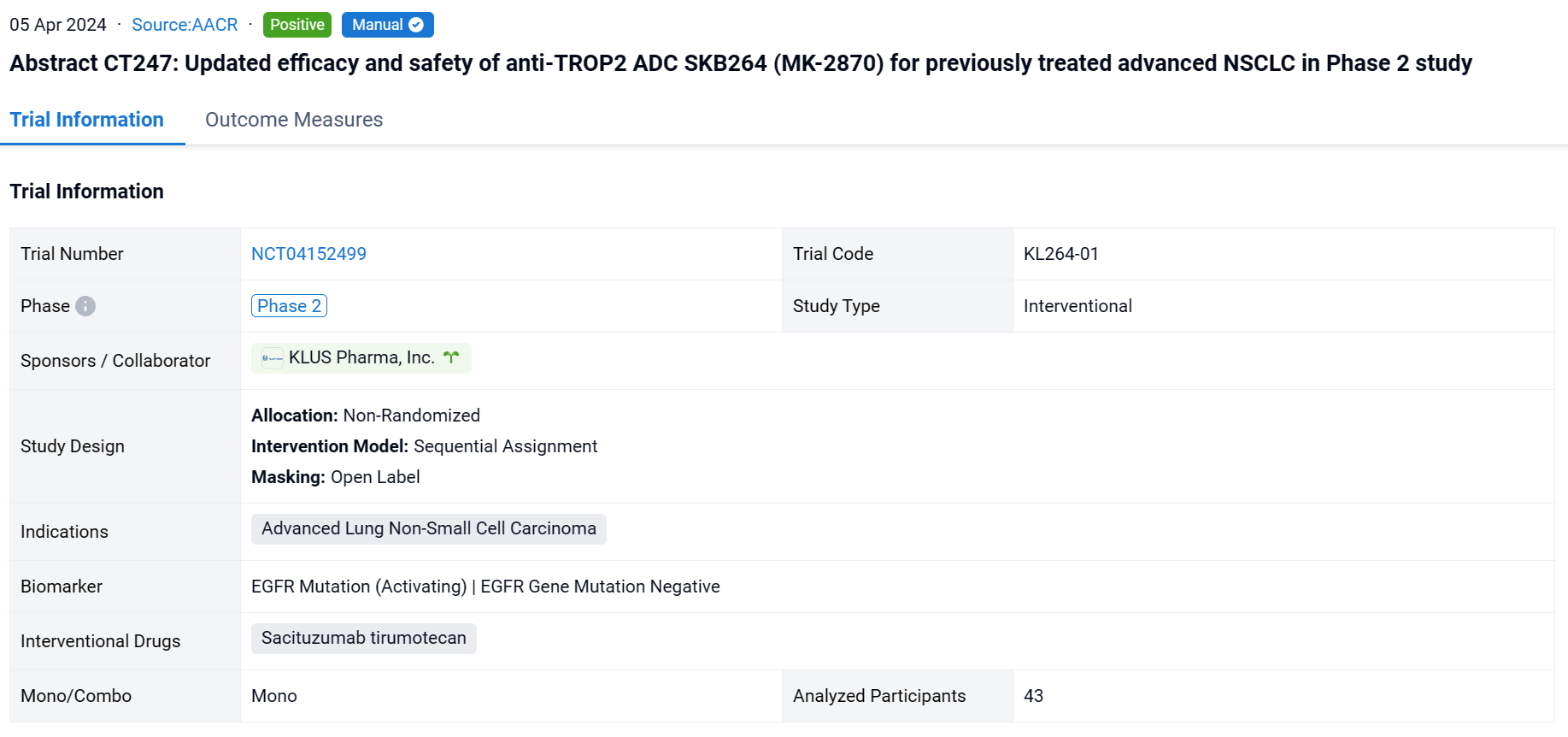Open trial NCT04152499 link

click(x=308, y=254)
